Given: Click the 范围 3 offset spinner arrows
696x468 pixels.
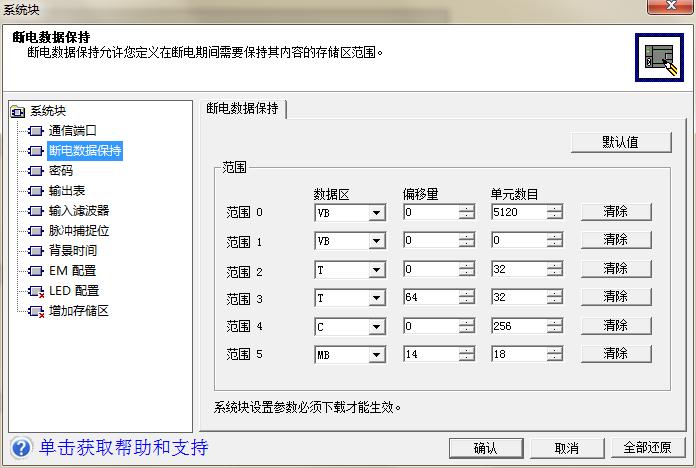Looking at the screenshot, I should click(467, 298).
